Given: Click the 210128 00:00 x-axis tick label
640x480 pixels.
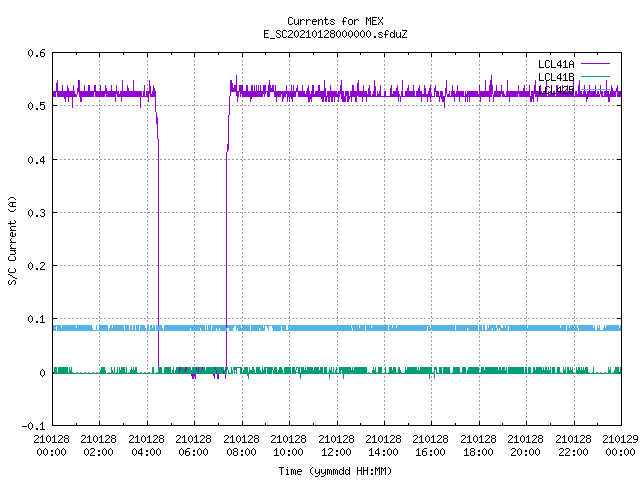Looking at the screenshot, I should pos(51,446).
